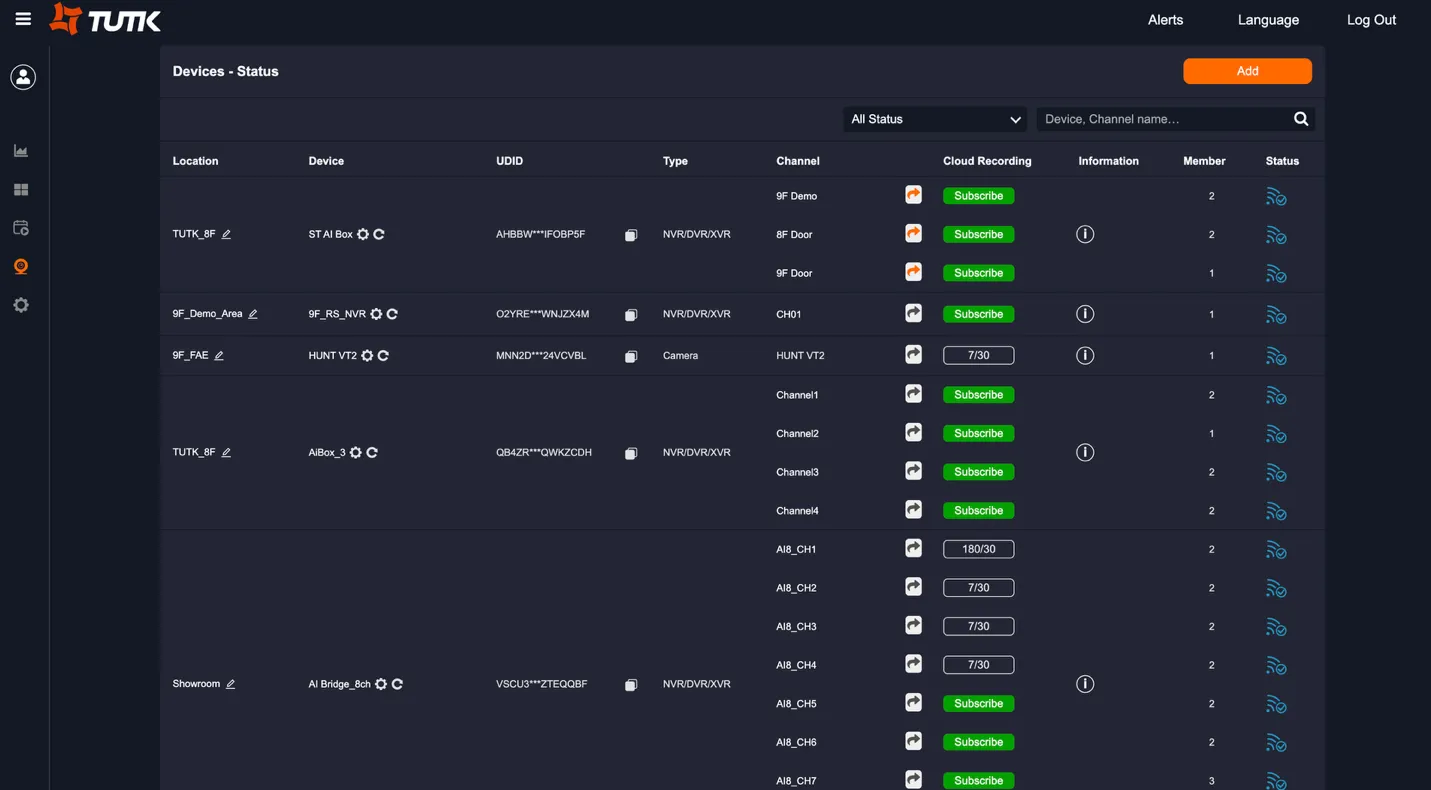Expand the hamburger navigation menu
This screenshot has height=790, width=1431.
(x=22, y=18)
